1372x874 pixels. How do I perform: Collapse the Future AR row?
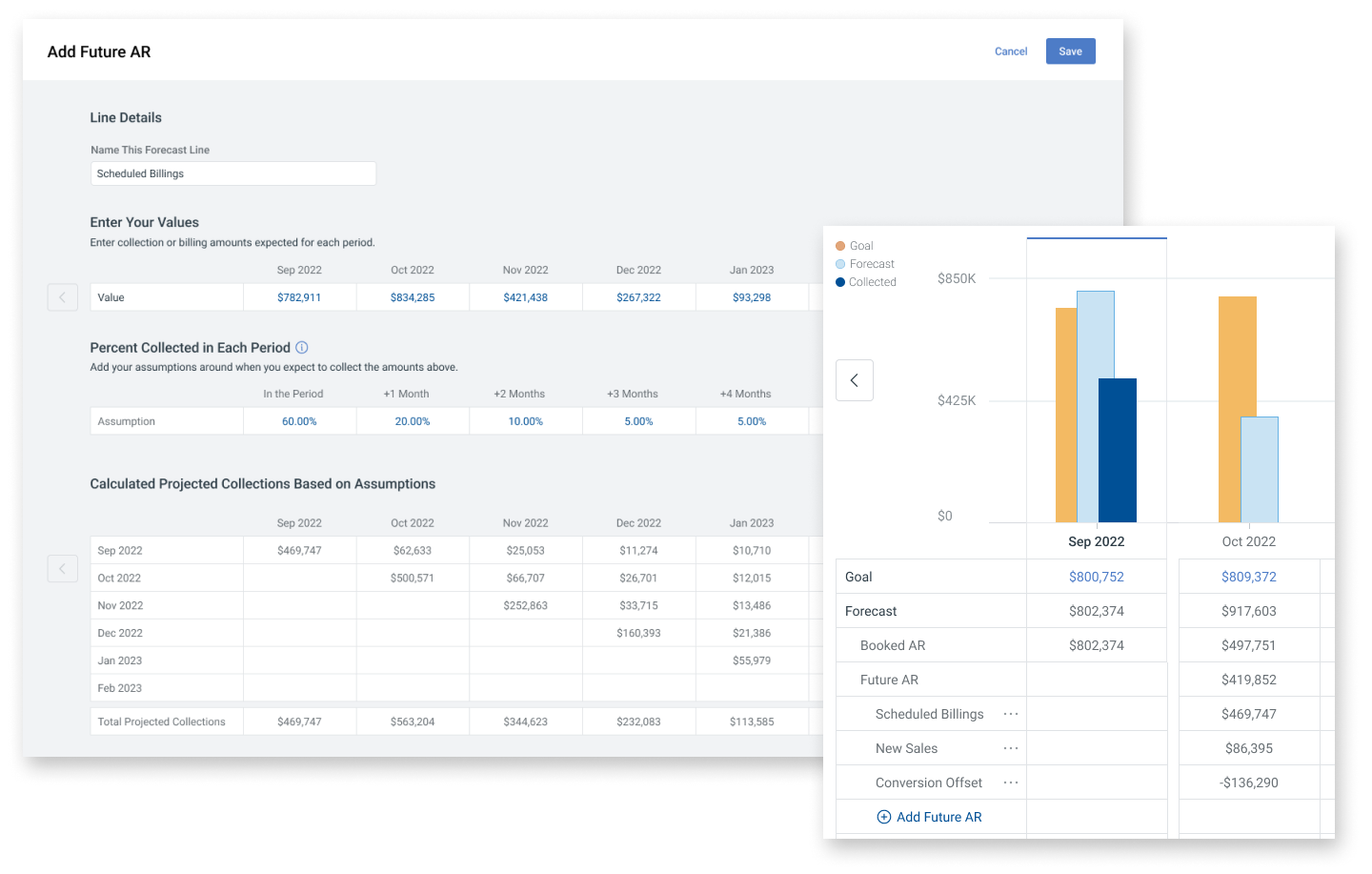889,680
